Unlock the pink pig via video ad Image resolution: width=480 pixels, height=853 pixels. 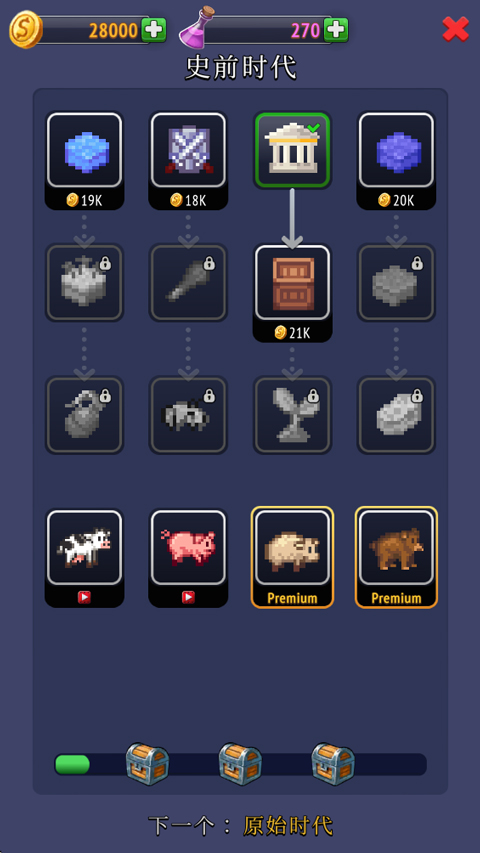[188, 558]
